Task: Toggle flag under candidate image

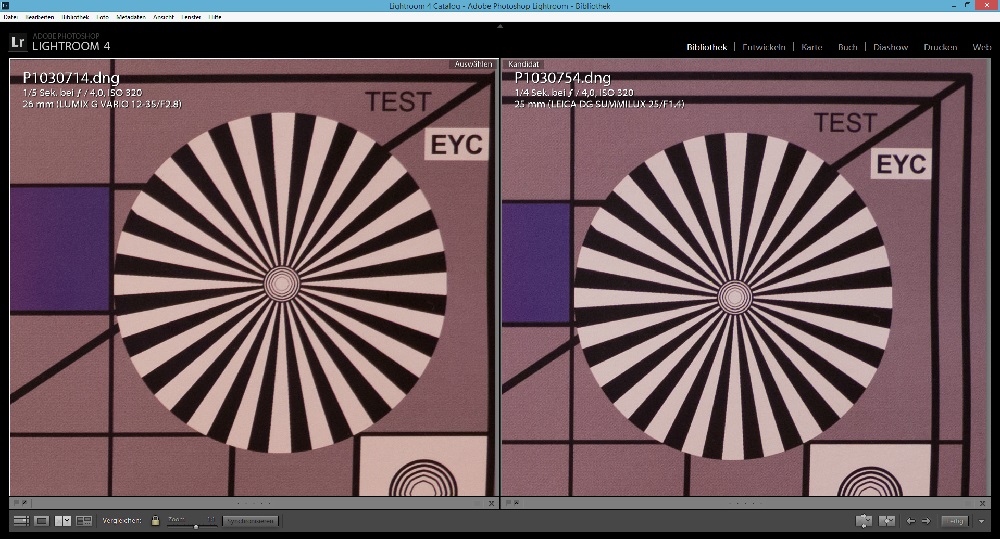Action: click(x=509, y=503)
